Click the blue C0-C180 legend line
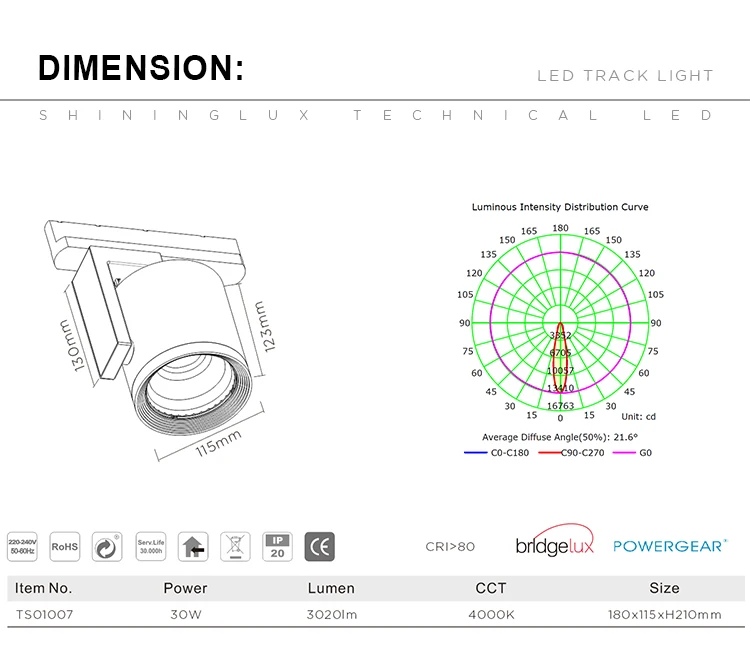 point(475,452)
